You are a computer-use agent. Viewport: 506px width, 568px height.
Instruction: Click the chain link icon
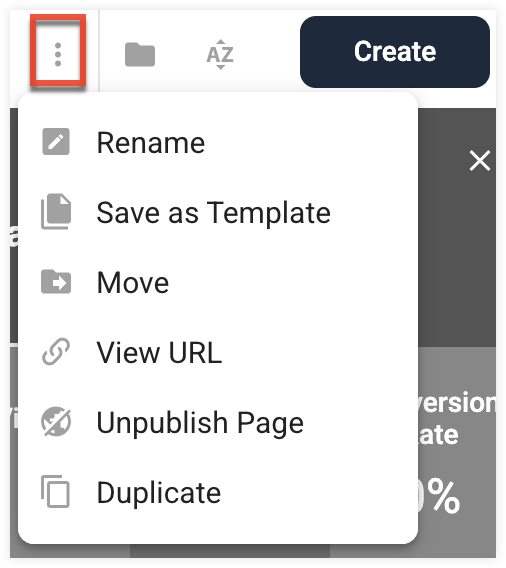tap(56, 351)
